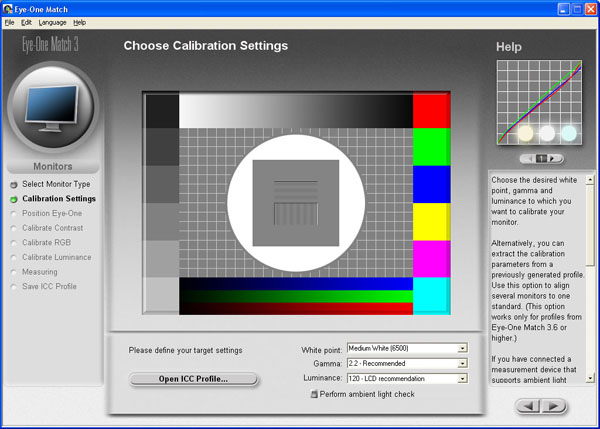This screenshot has width=600, height=429.
Task: Select the Measuring step bullet
Action: (14, 272)
